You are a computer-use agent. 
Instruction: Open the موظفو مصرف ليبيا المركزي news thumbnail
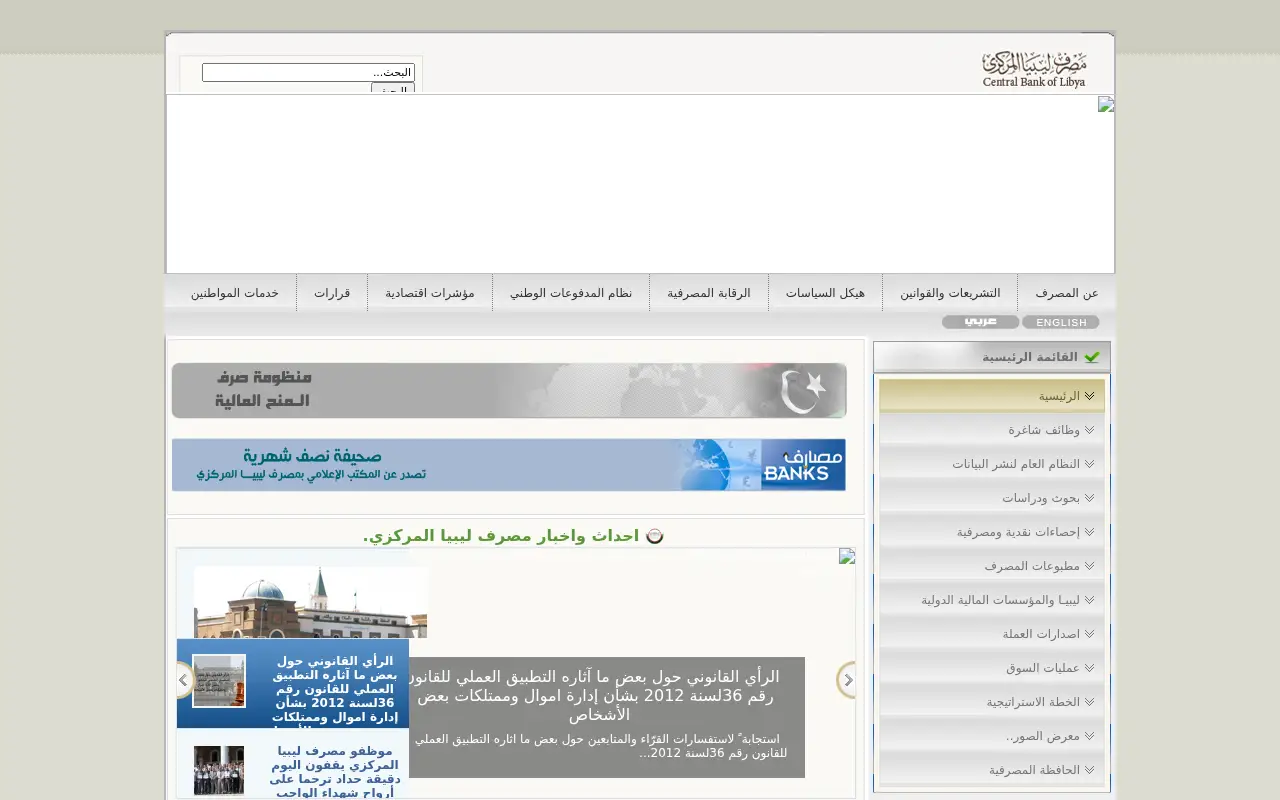219,770
